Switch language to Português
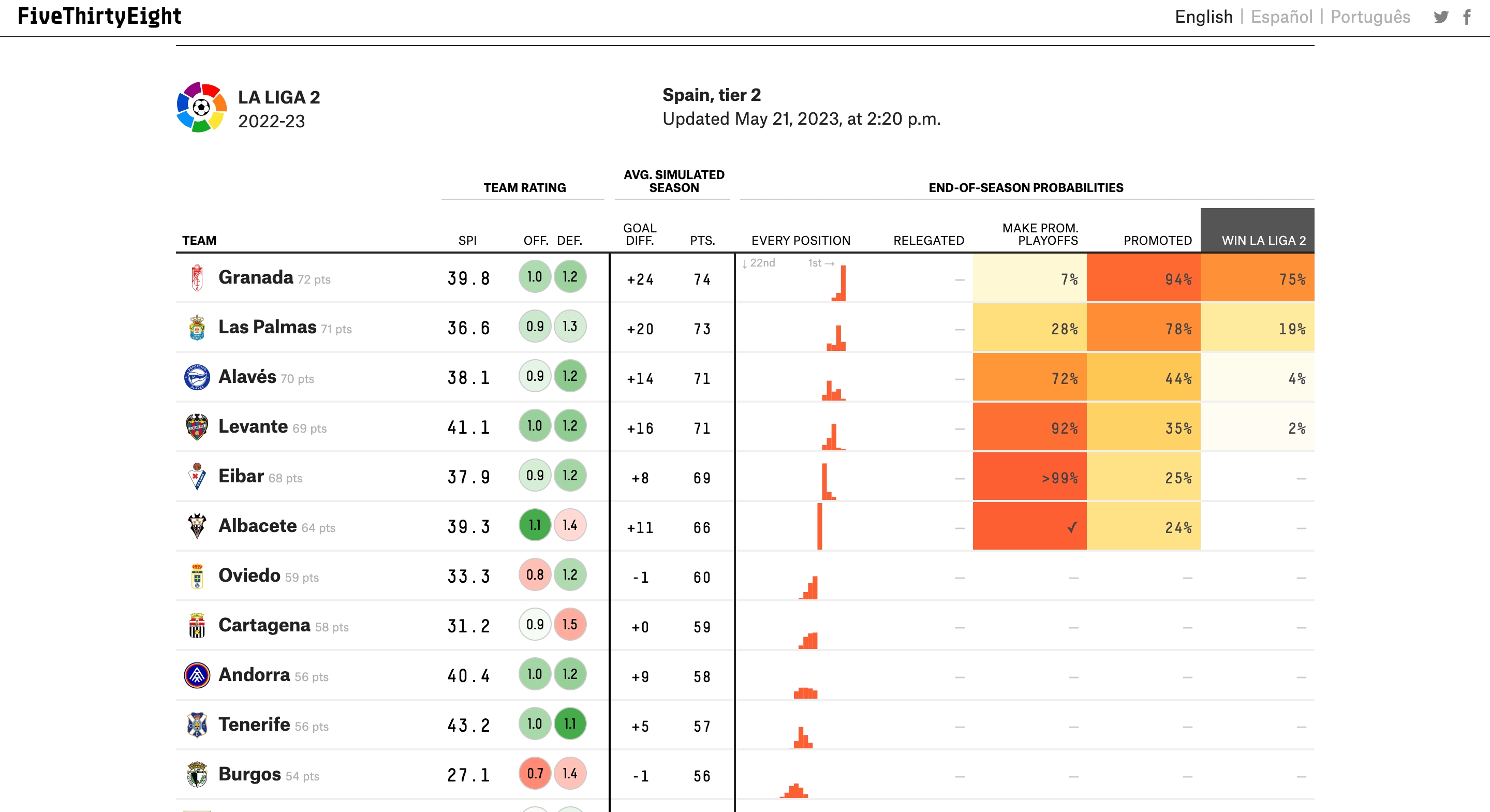The width and height of the screenshot is (1490, 812). point(1370,17)
